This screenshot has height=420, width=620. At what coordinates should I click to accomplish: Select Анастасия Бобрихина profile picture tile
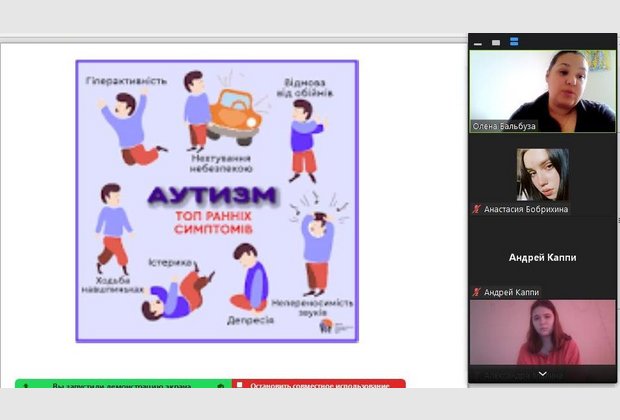542,174
